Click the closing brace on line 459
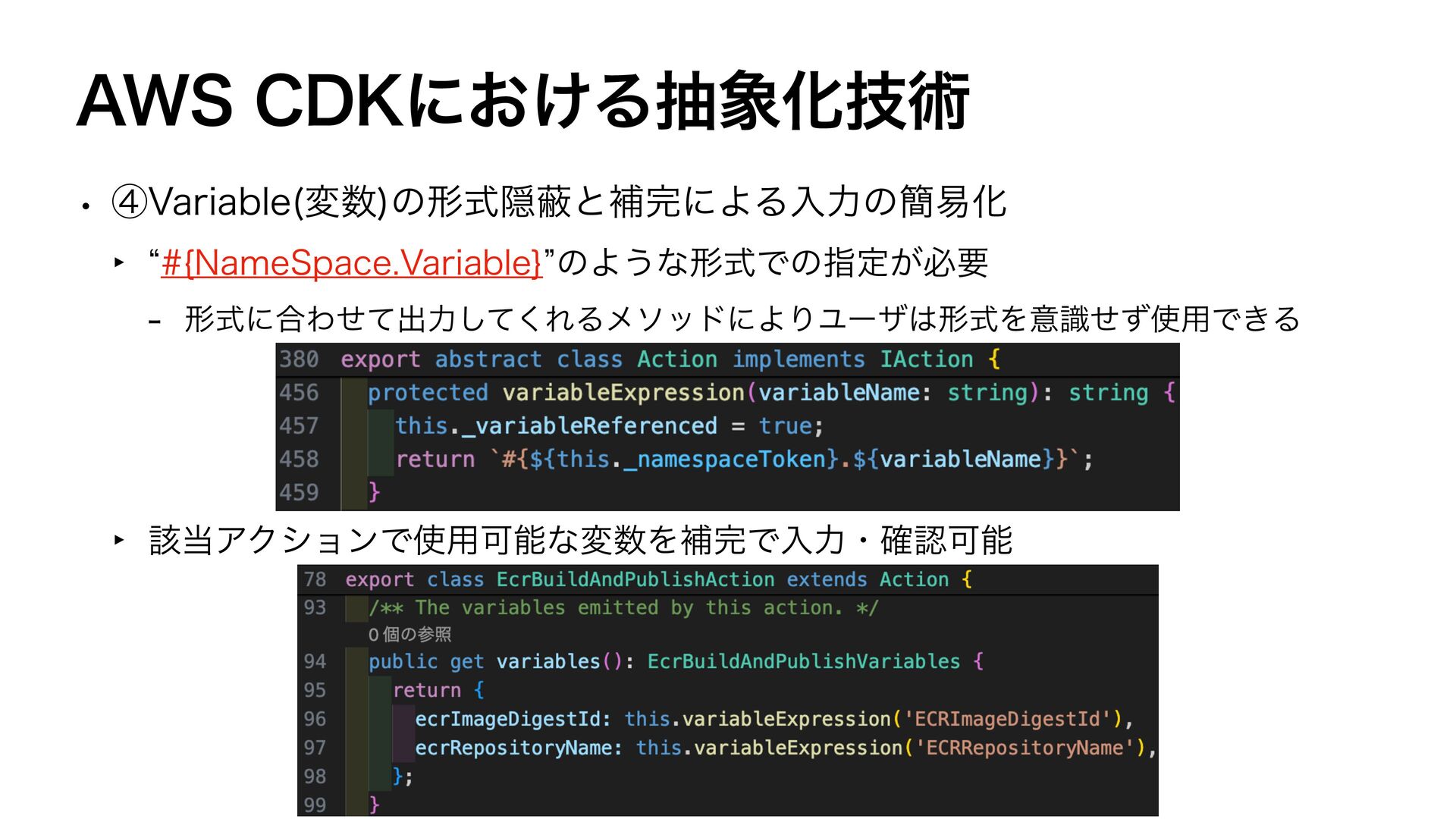 click(x=374, y=493)
